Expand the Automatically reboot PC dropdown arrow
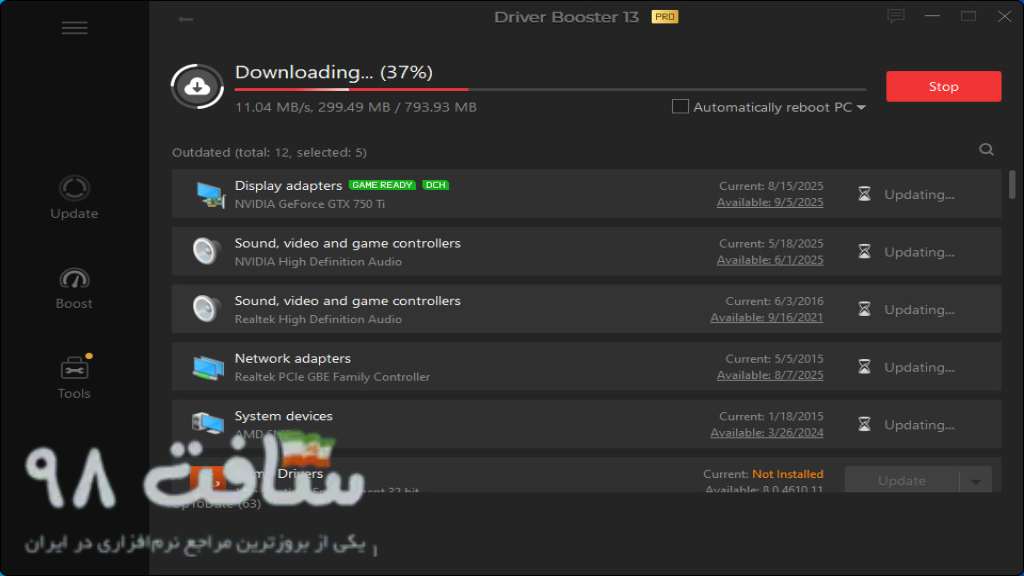Image resolution: width=1024 pixels, height=576 pixels. point(861,107)
